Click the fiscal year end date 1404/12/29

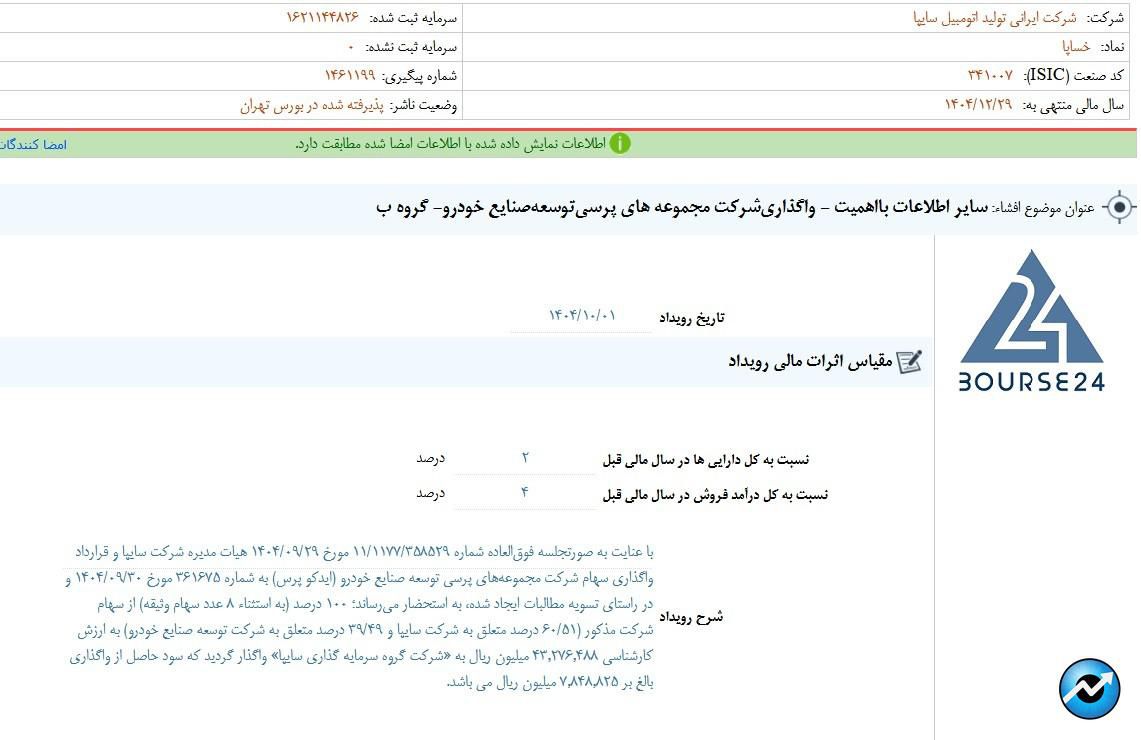[x=978, y=105]
